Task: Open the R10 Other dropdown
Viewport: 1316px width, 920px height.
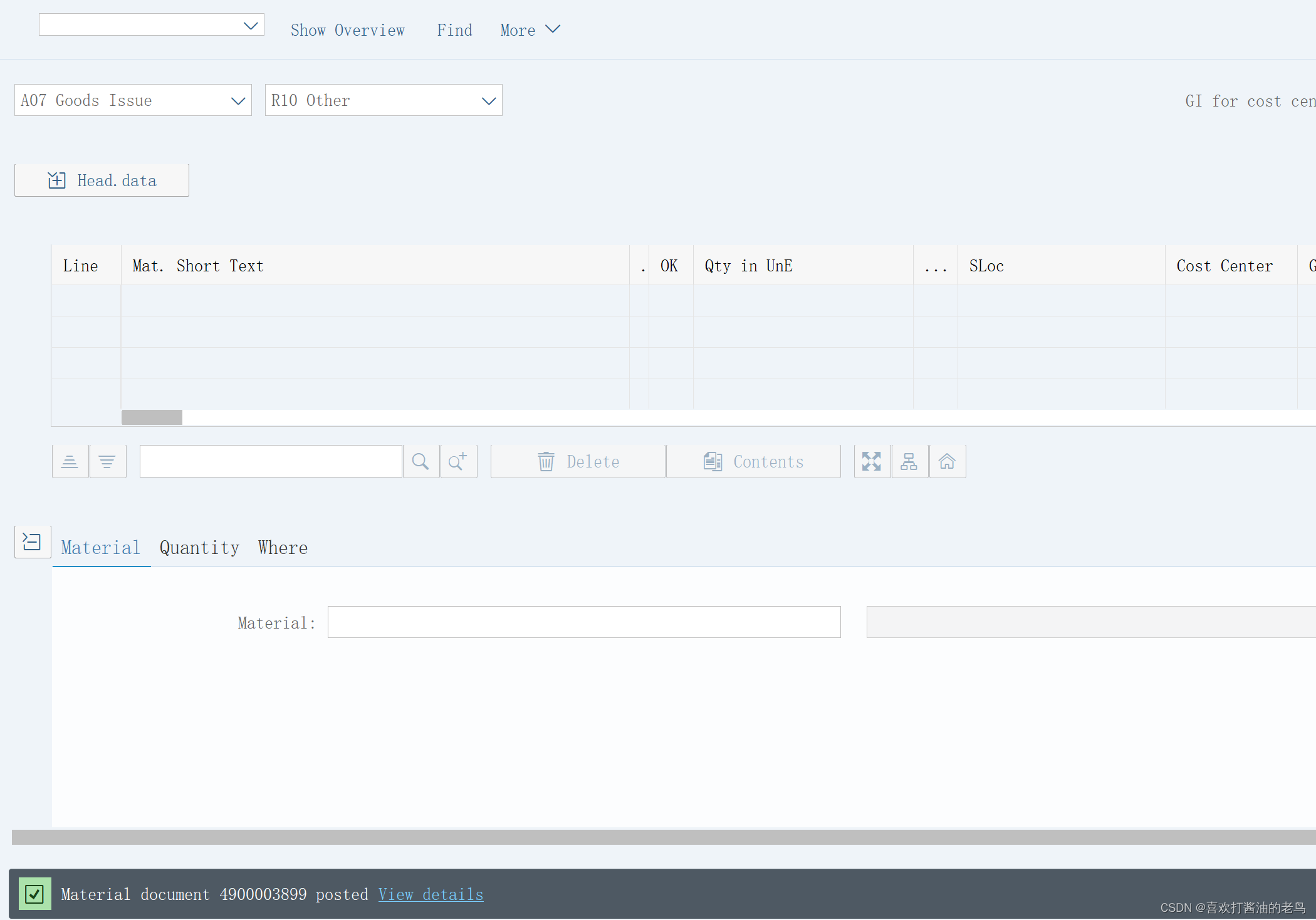Action: [x=488, y=100]
